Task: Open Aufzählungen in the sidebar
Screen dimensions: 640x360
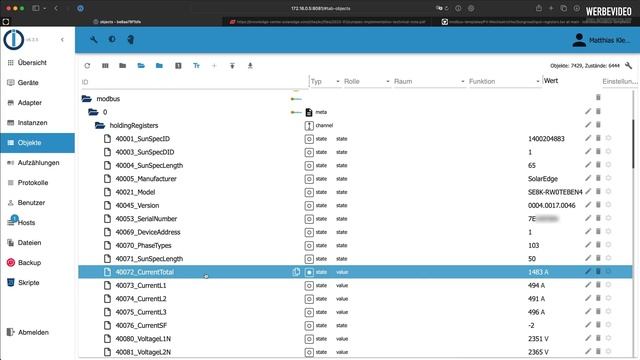Action: click(38, 162)
